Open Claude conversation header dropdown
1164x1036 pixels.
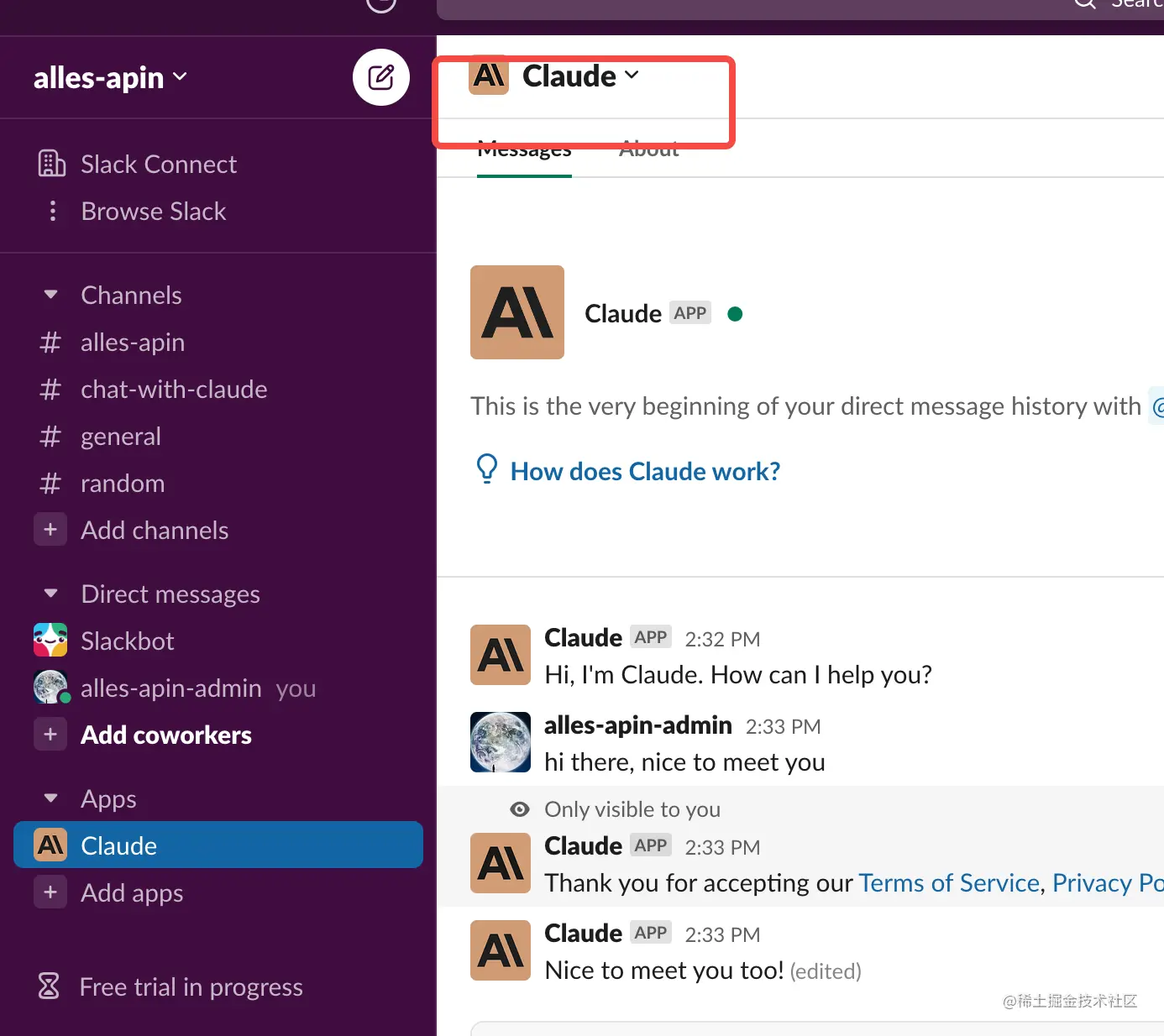click(580, 76)
